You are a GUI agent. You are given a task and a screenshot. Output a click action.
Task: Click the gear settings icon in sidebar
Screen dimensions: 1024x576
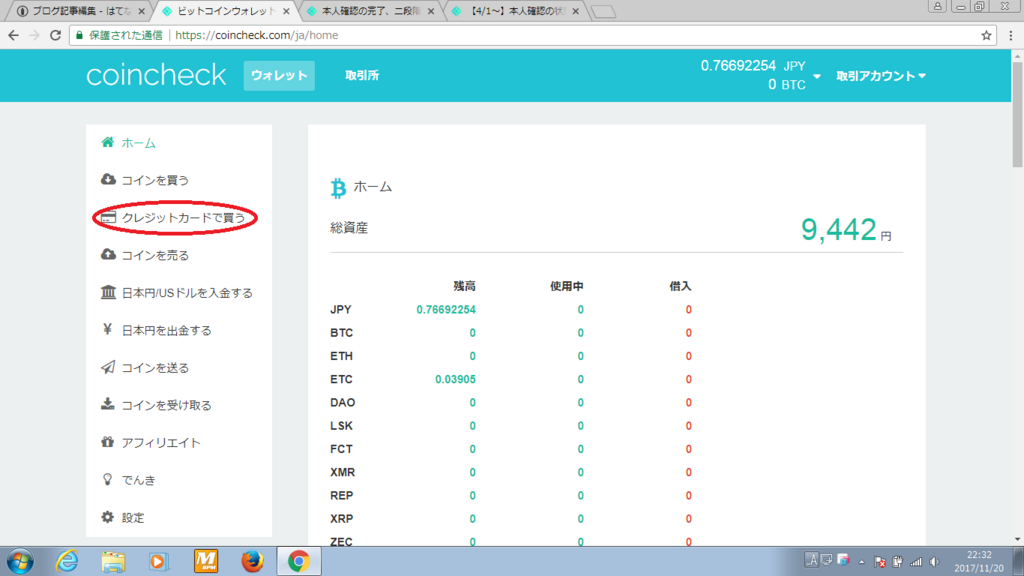coord(108,517)
